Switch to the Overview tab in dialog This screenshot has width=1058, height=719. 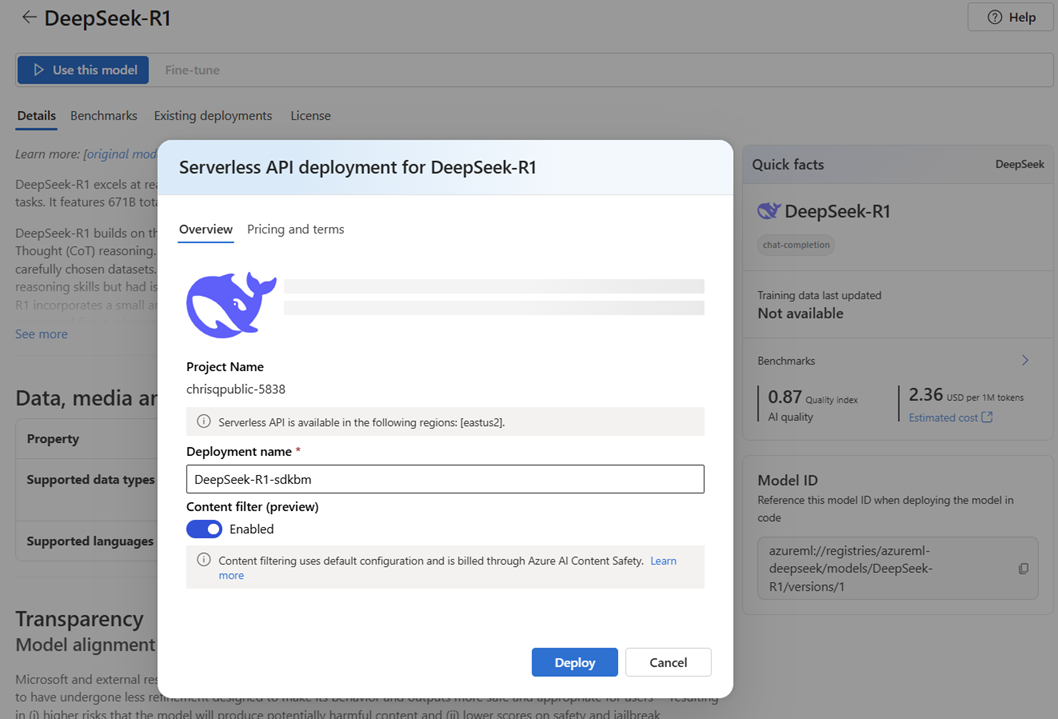tap(206, 229)
